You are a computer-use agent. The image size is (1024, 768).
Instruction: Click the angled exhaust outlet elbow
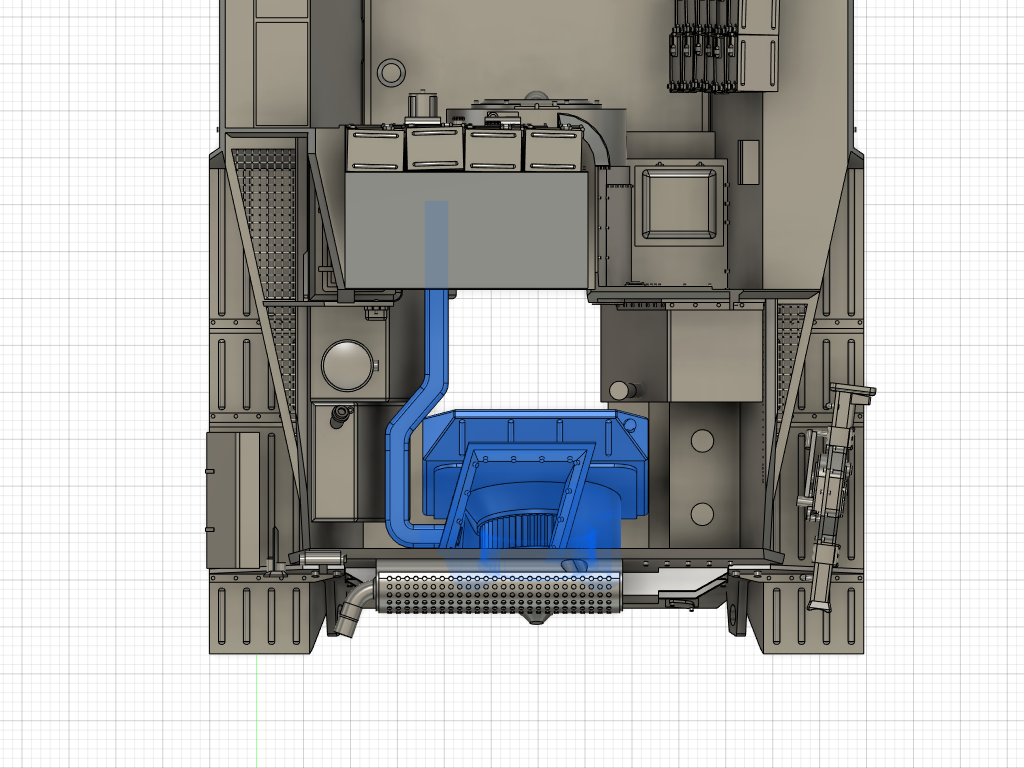[x=352, y=611]
